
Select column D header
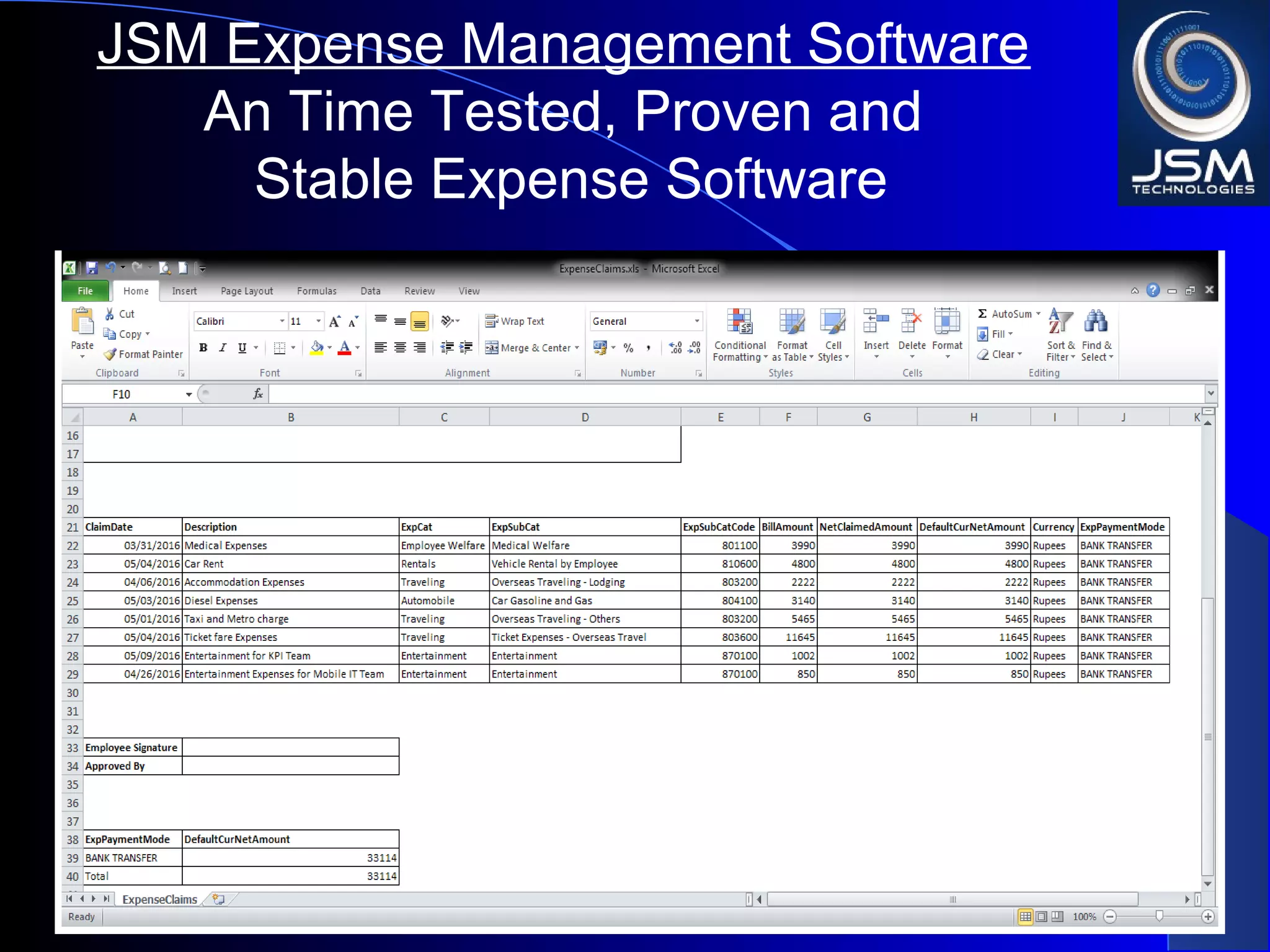(585, 418)
